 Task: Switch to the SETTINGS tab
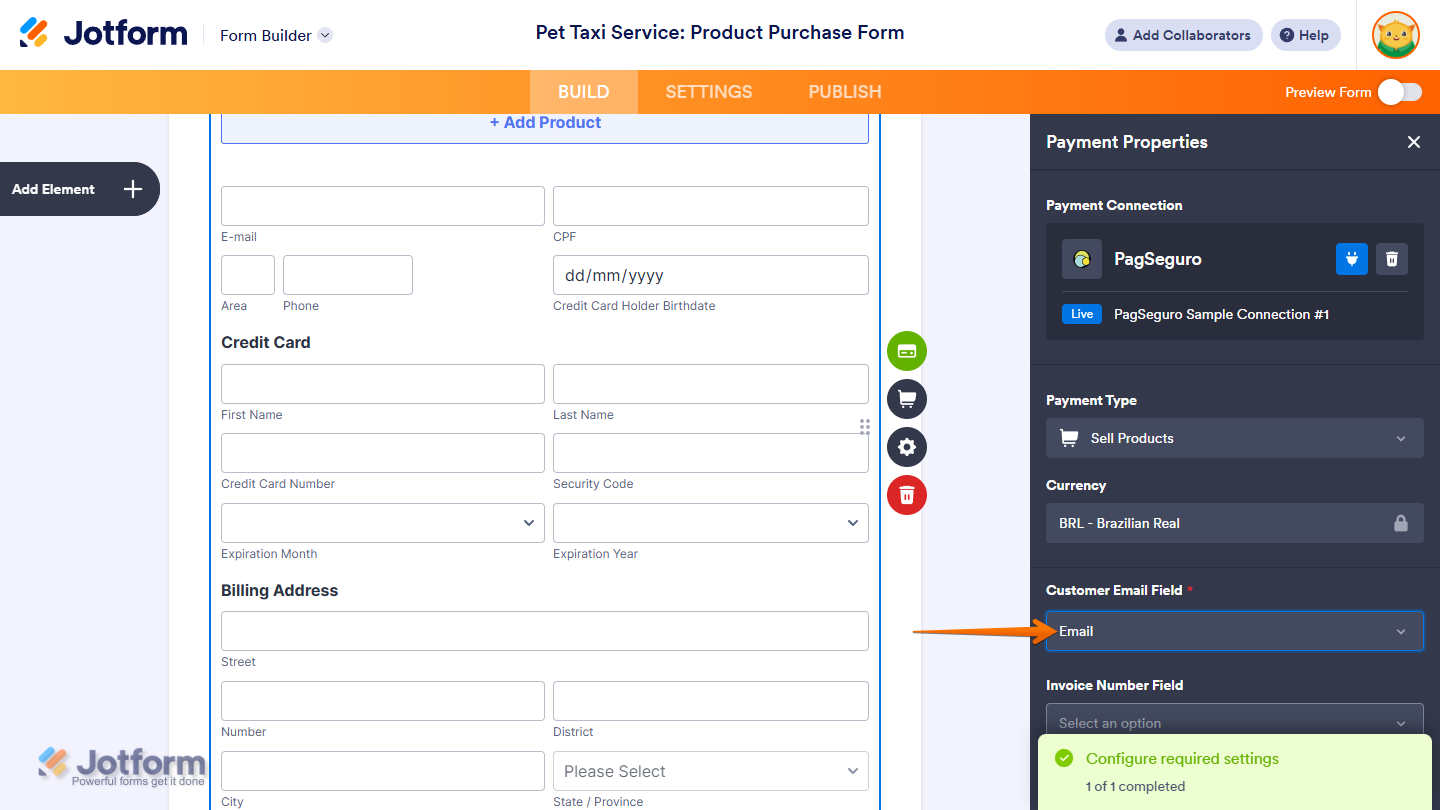pyautogui.click(x=709, y=92)
